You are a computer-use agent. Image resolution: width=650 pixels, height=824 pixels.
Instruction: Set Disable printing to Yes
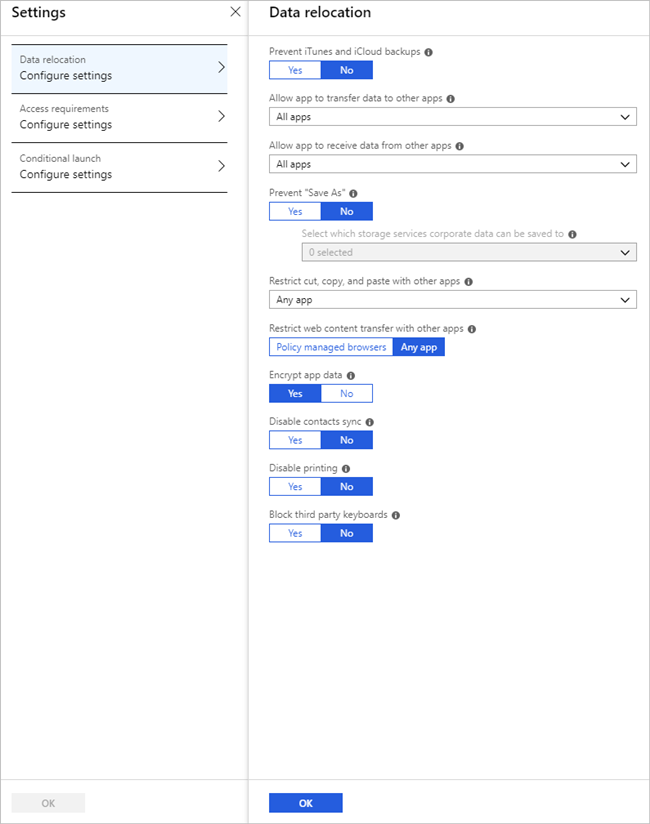click(x=295, y=486)
